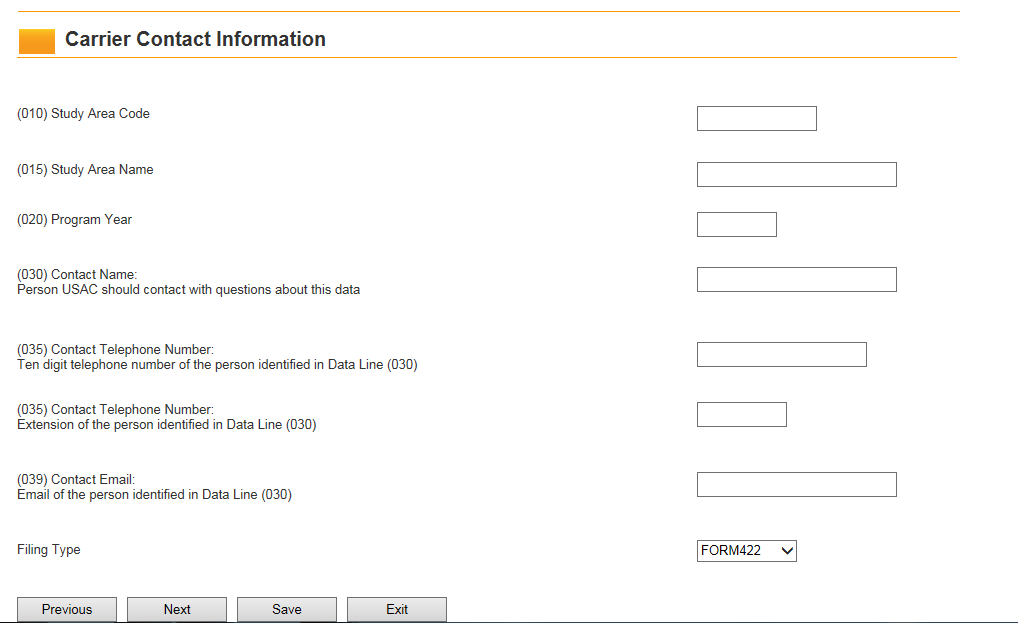The height and width of the screenshot is (623, 1018).
Task: Click the (010) Study Area Code label
Action: [83, 114]
